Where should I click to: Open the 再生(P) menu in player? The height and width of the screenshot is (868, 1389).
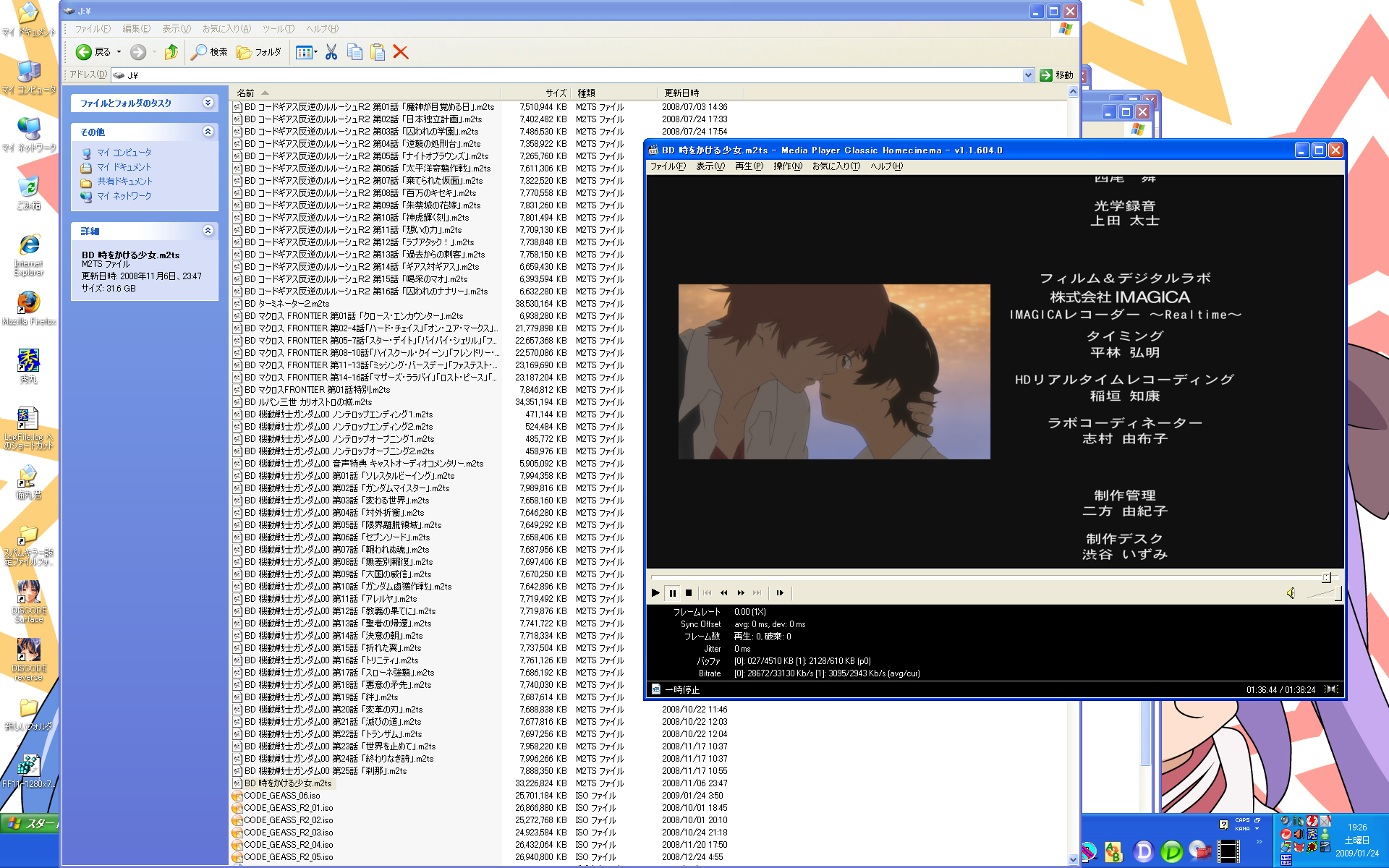(x=749, y=166)
